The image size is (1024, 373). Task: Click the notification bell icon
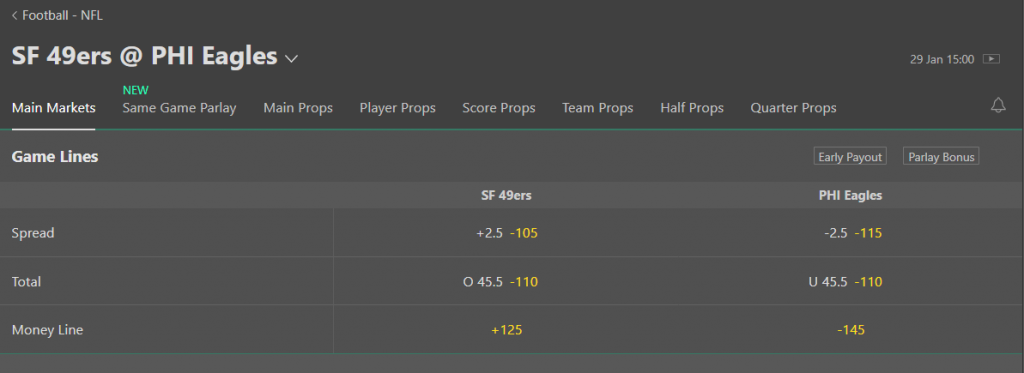click(998, 105)
